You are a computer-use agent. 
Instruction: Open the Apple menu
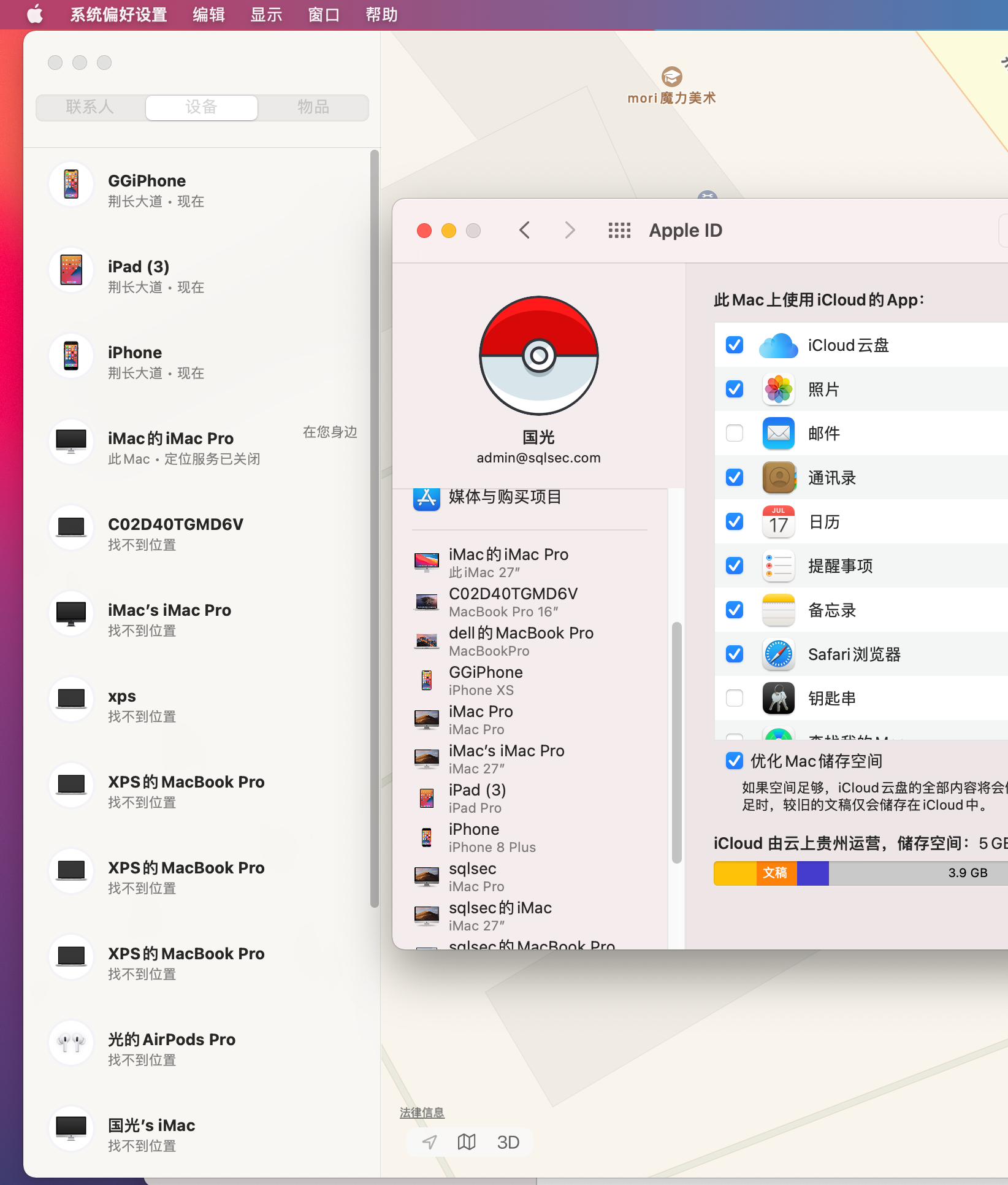point(36,14)
